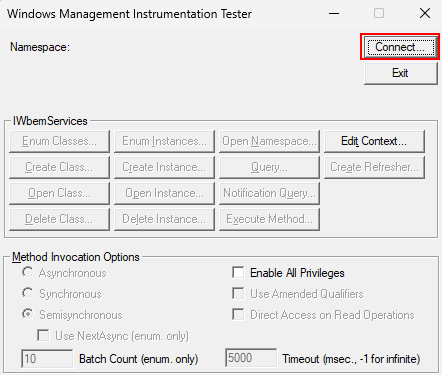Click the Batch Count input field
The width and height of the screenshot is (442, 375).
pyautogui.click(x=47, y=359)
